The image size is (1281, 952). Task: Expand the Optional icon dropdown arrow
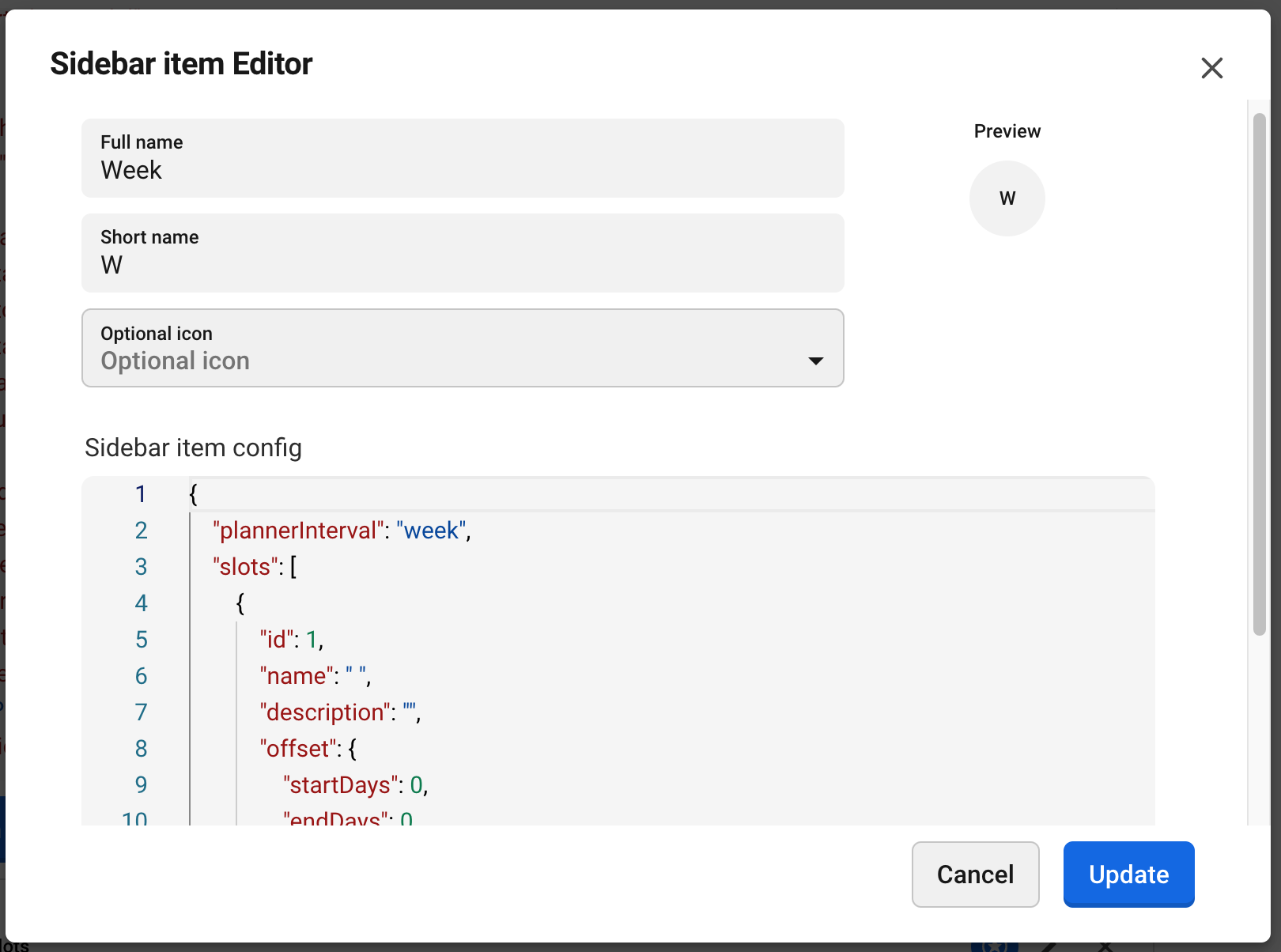pos(815,361)
